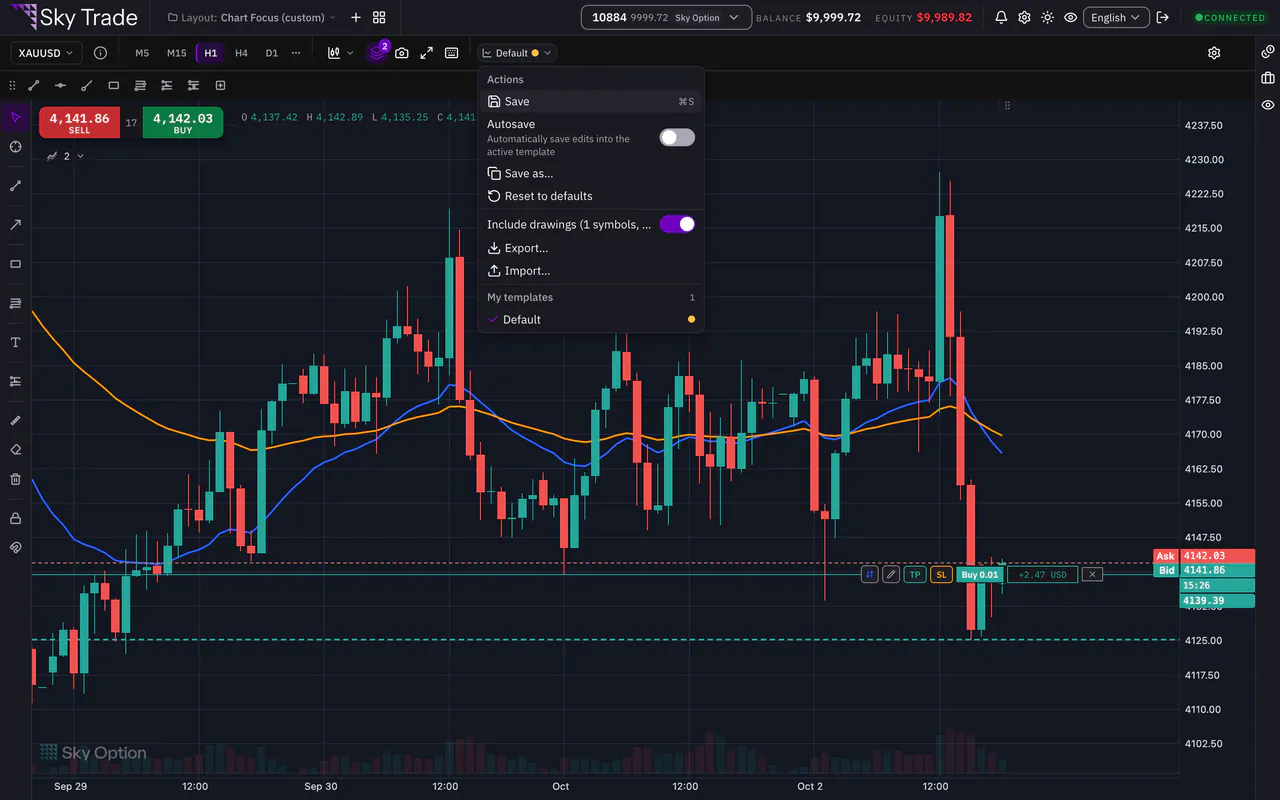Toggle the eye icon on right sidebar
Screen dimensions: 1280x800
pos(1268,105)
